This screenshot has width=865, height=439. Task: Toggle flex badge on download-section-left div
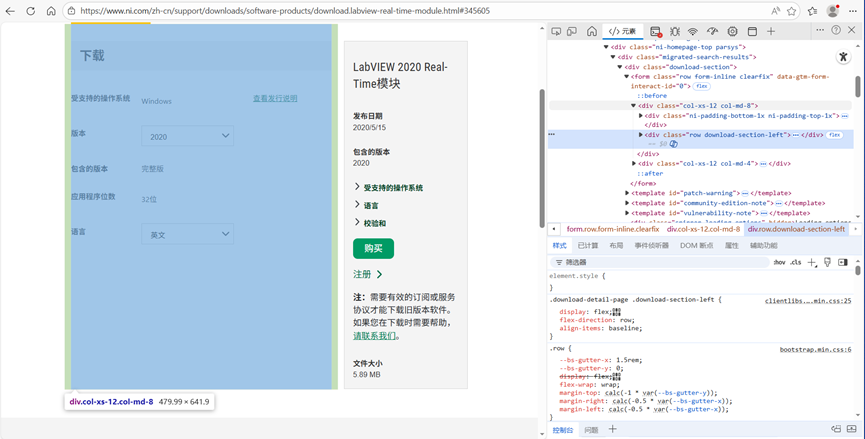click(x=835, y=135)
